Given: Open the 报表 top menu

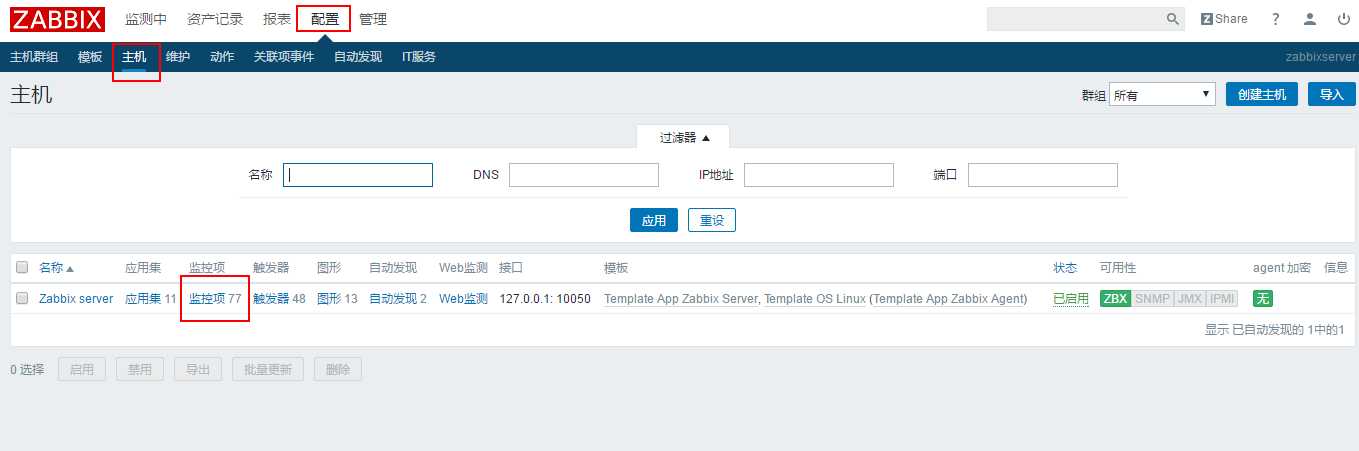Looking at the screenshot, I should pyautogui.click(x=277, y=19).
